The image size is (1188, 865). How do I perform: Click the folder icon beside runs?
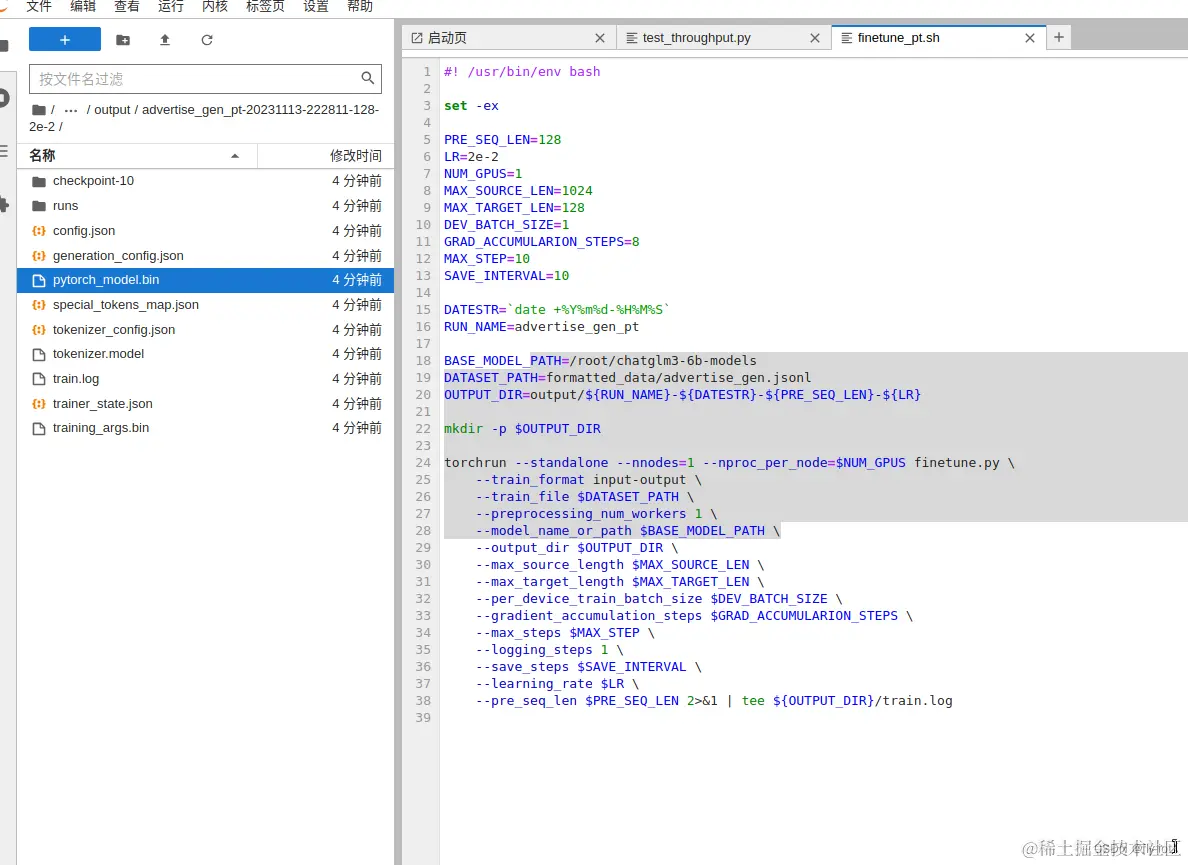[x=39, y=206]
